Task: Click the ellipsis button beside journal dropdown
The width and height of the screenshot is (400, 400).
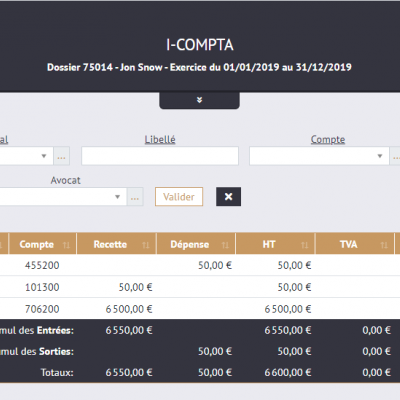Action: click(x=62, y=156)
